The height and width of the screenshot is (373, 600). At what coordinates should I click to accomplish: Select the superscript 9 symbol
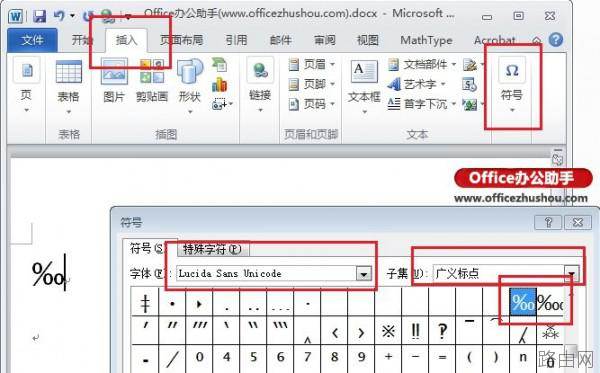click(x=361, y=358)
